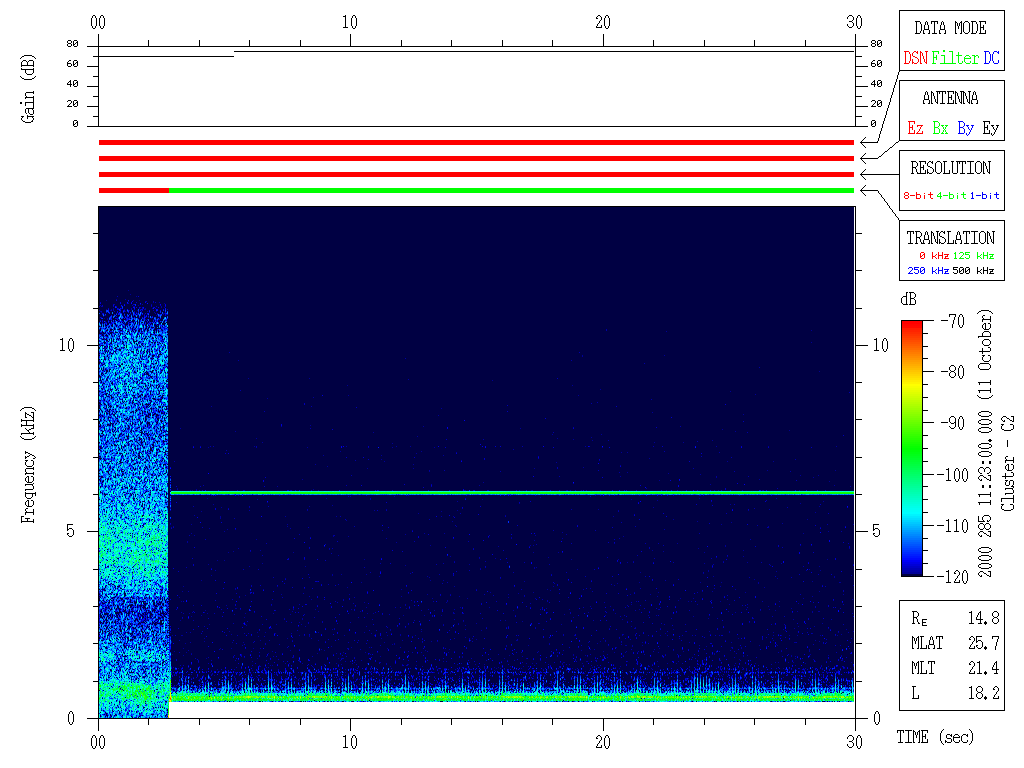Click the top red data mode status bar

[476, 142]
